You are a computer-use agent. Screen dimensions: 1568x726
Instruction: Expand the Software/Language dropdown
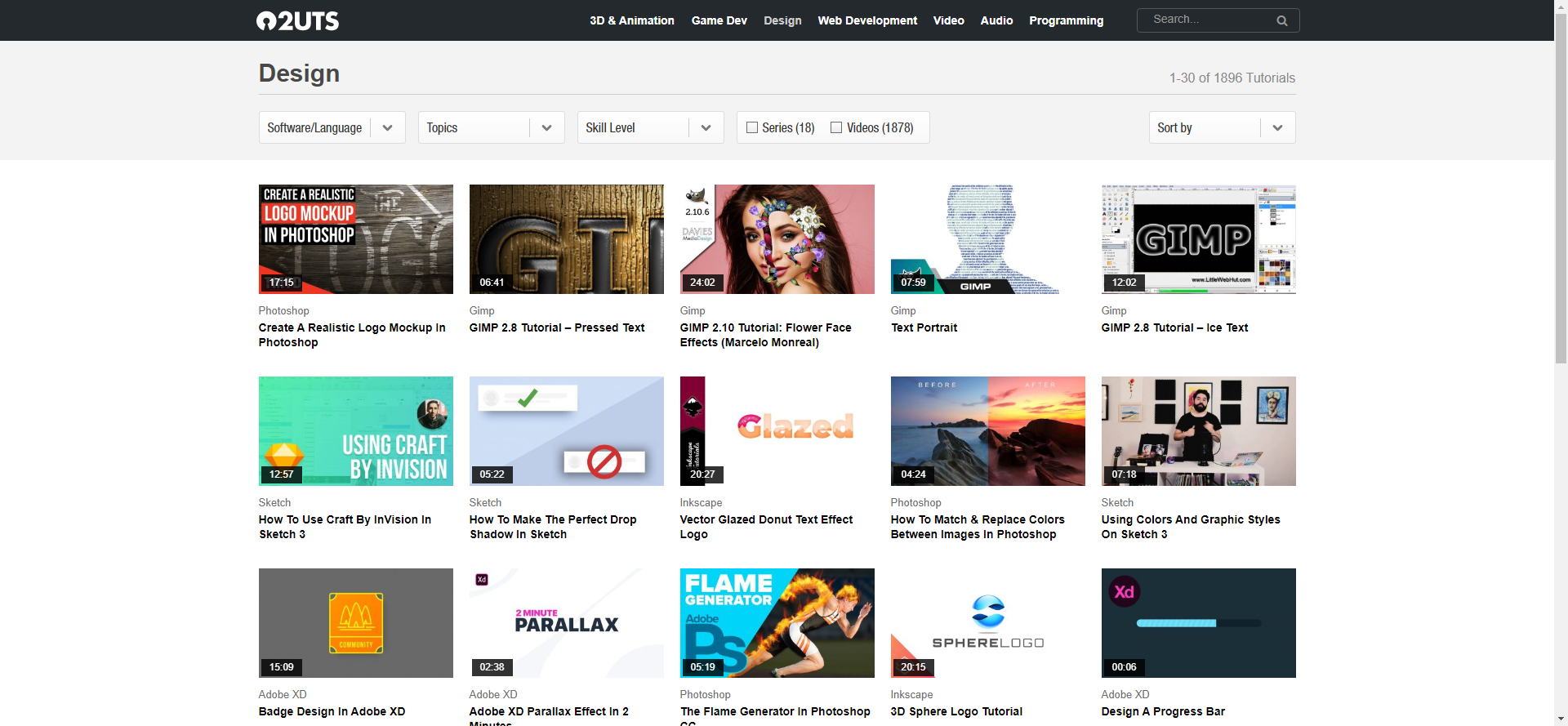pos(332,127)
